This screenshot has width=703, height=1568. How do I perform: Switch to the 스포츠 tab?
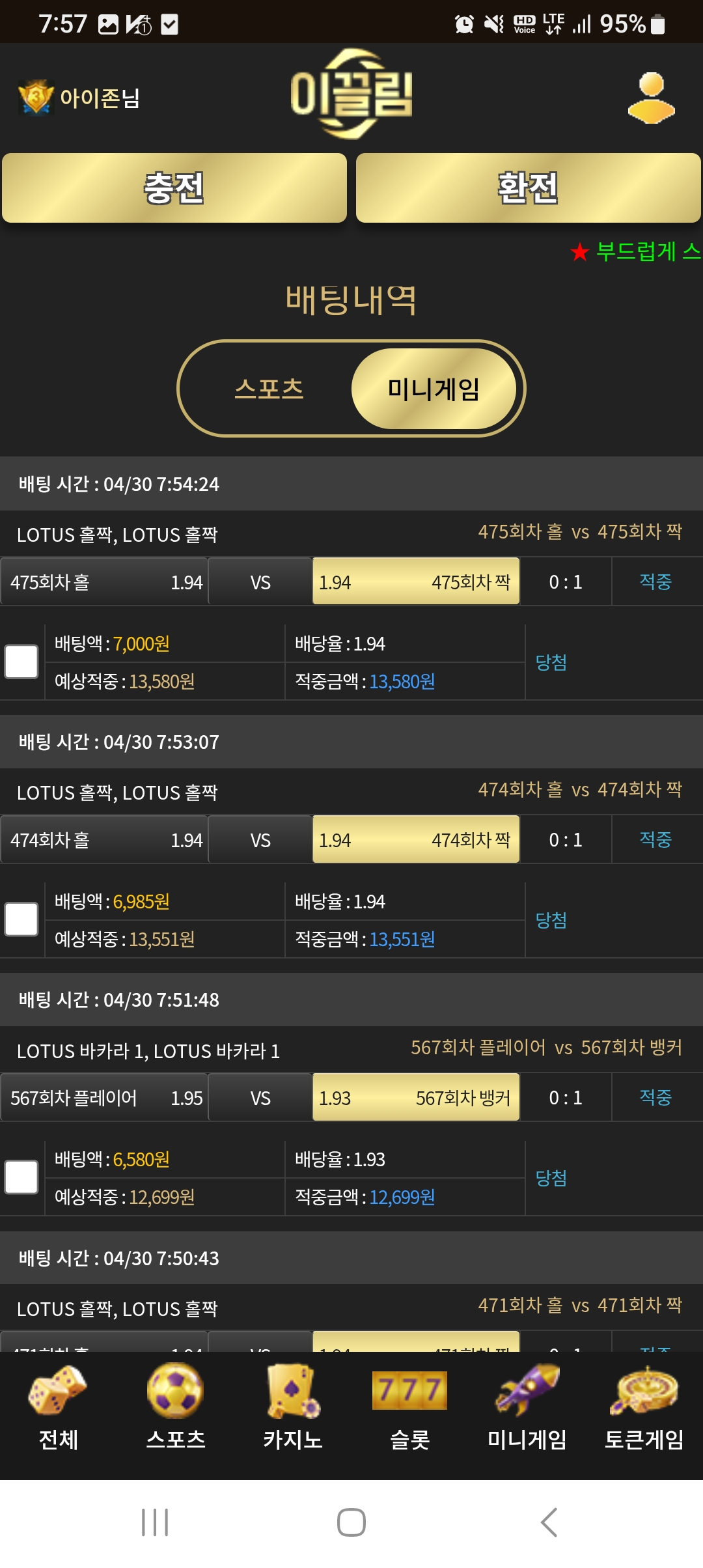[269, 389]
